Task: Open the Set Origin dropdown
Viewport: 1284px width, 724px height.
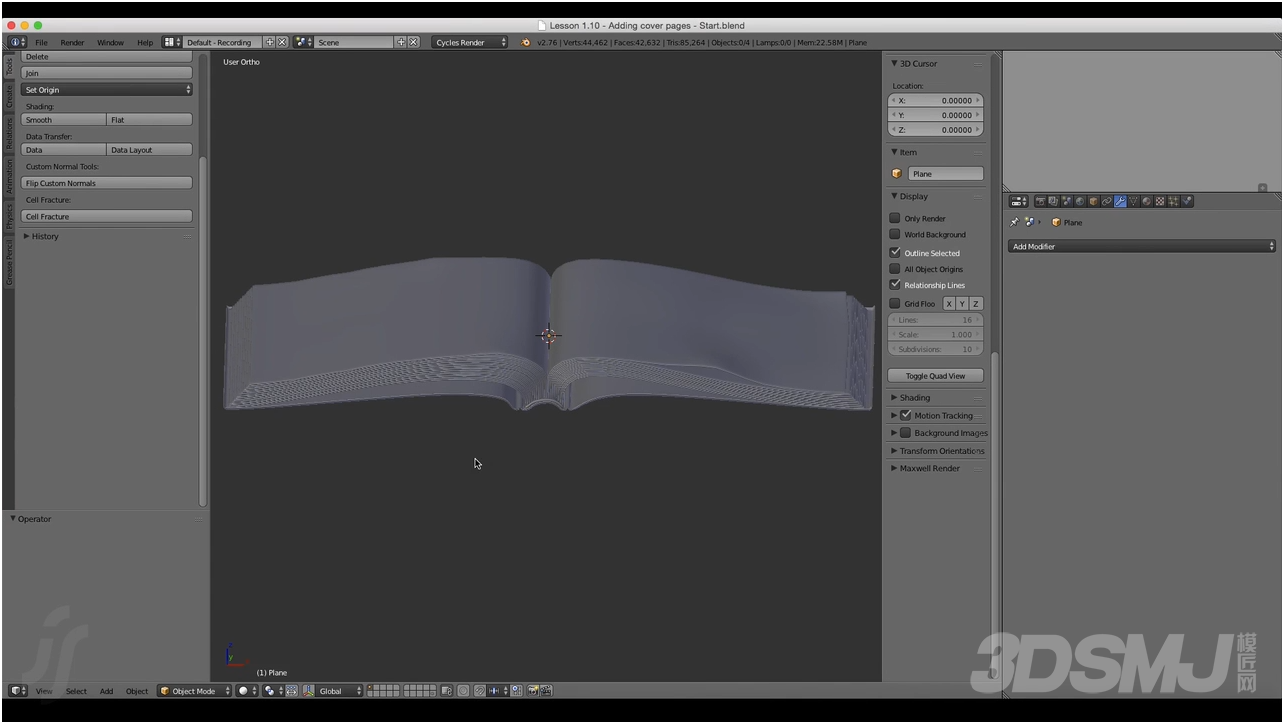Action: (x=107, y=89)
